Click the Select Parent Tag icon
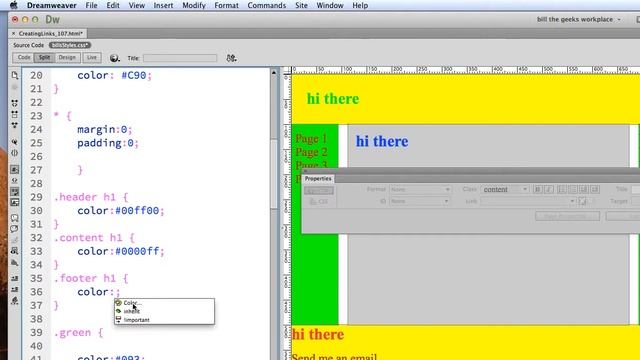This screenshot has width=640, height=360. tap(15, 142)
